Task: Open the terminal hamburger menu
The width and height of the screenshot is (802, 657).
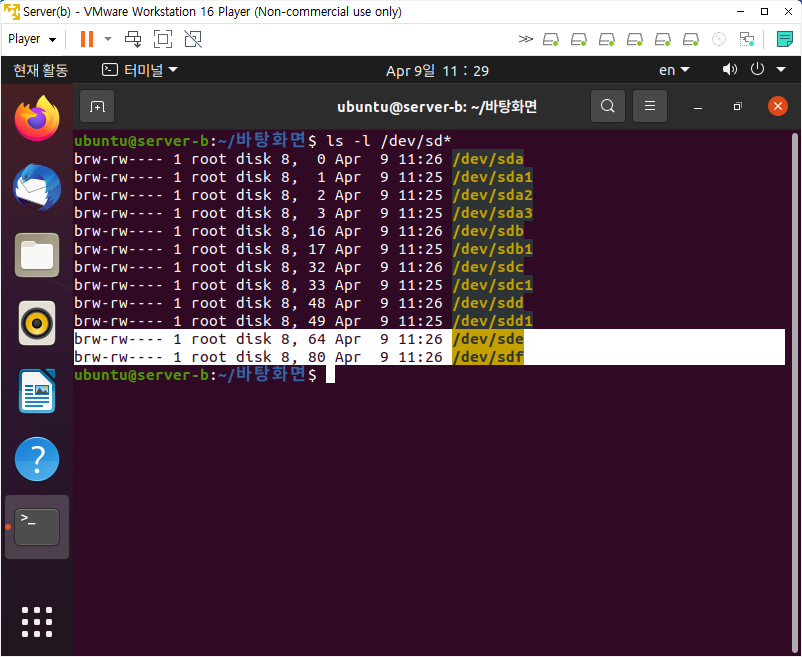Action: pos(650,106)
